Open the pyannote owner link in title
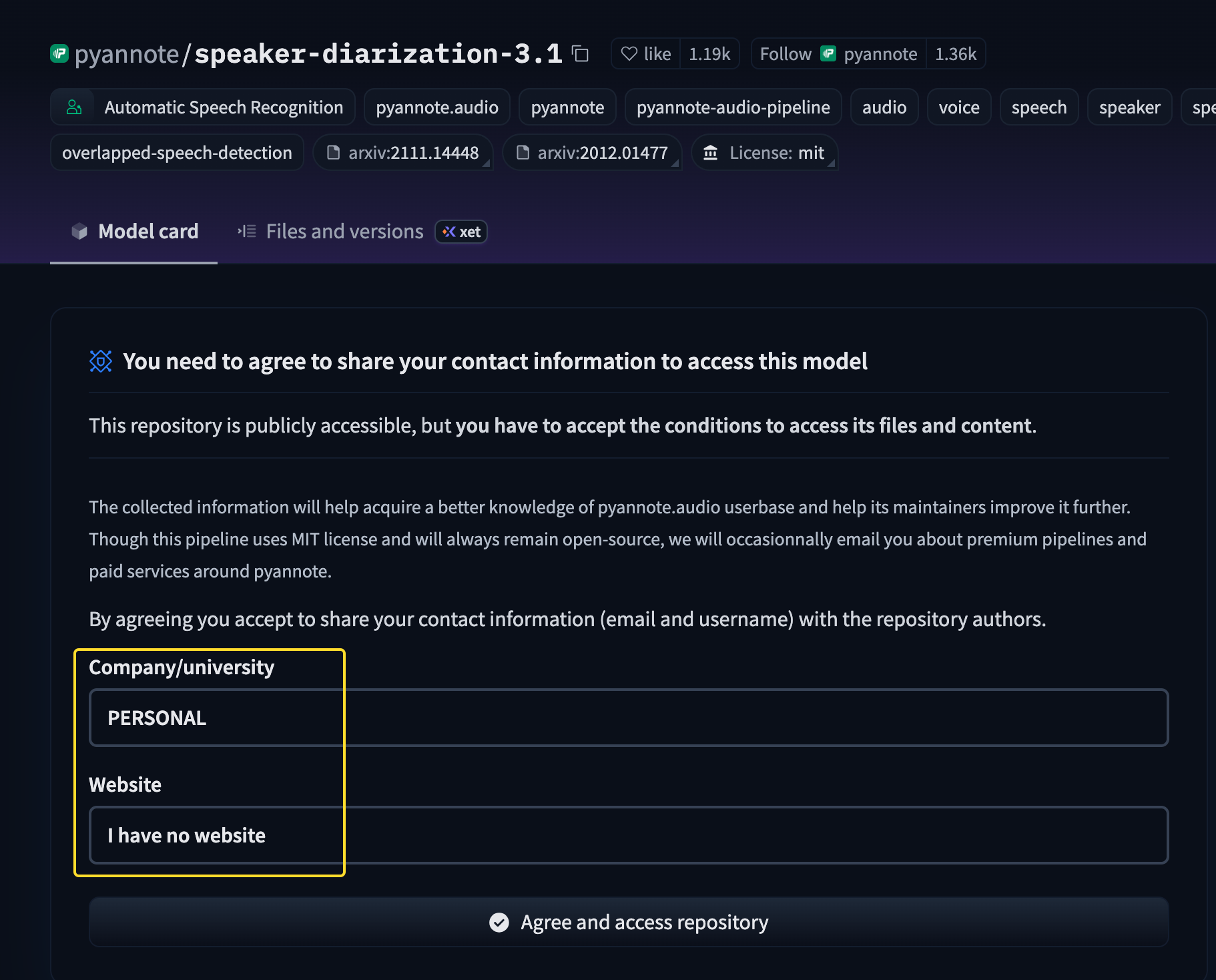The width and height of the screenshot is (1216, 980). (x=127, y=54)
